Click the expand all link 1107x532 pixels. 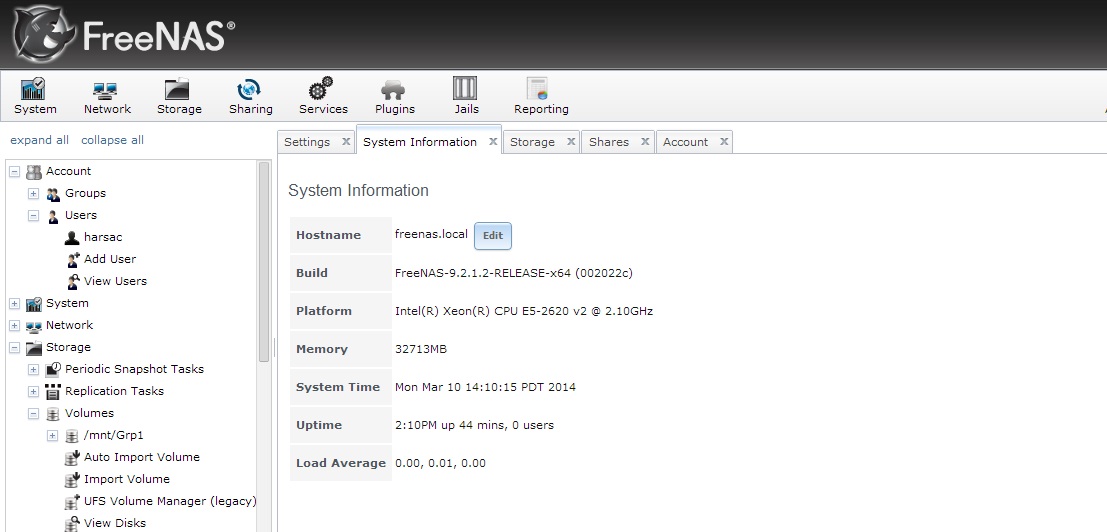pos(40,140)
